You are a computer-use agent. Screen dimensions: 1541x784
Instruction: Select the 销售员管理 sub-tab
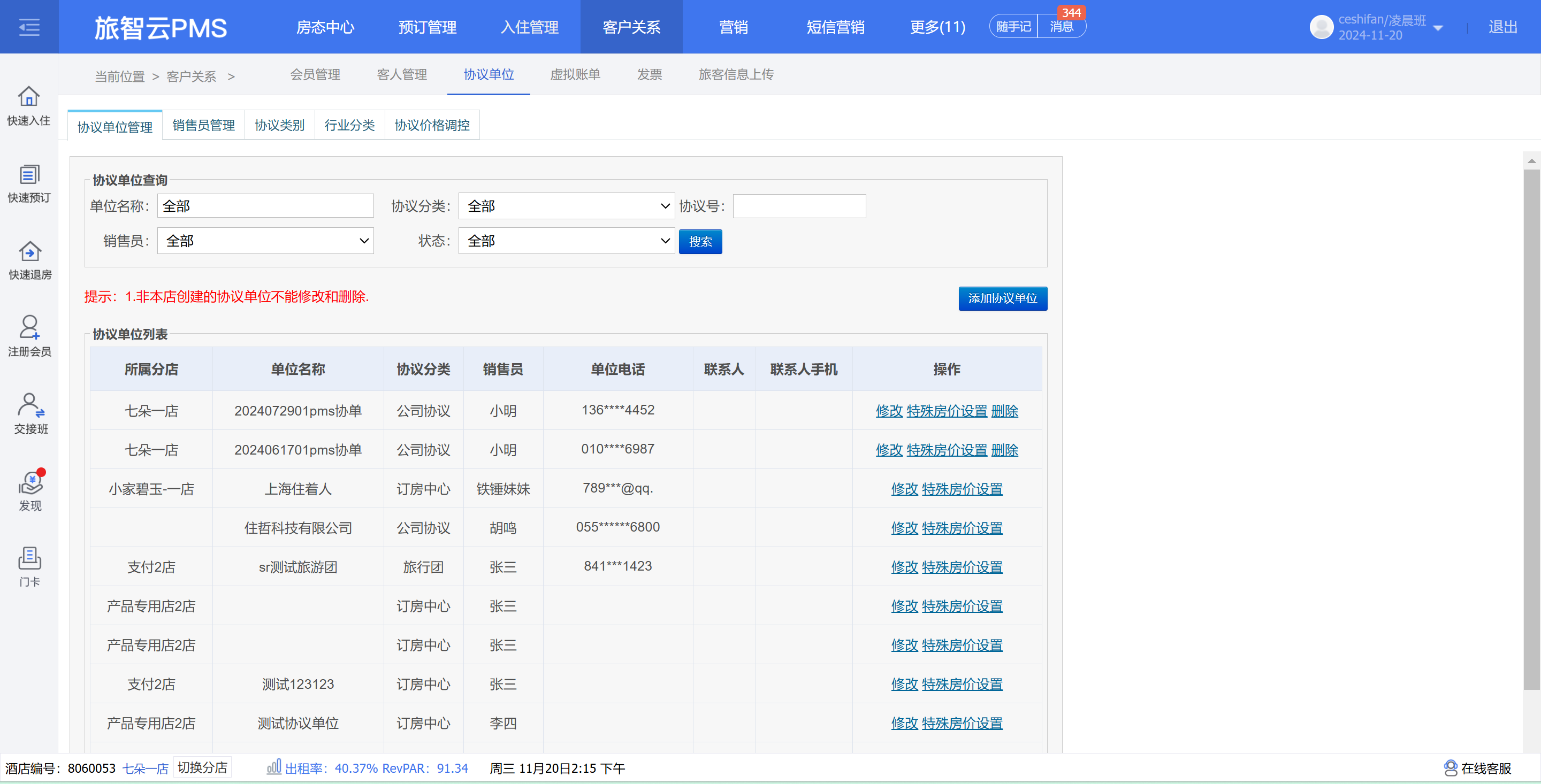coord(203,126)
